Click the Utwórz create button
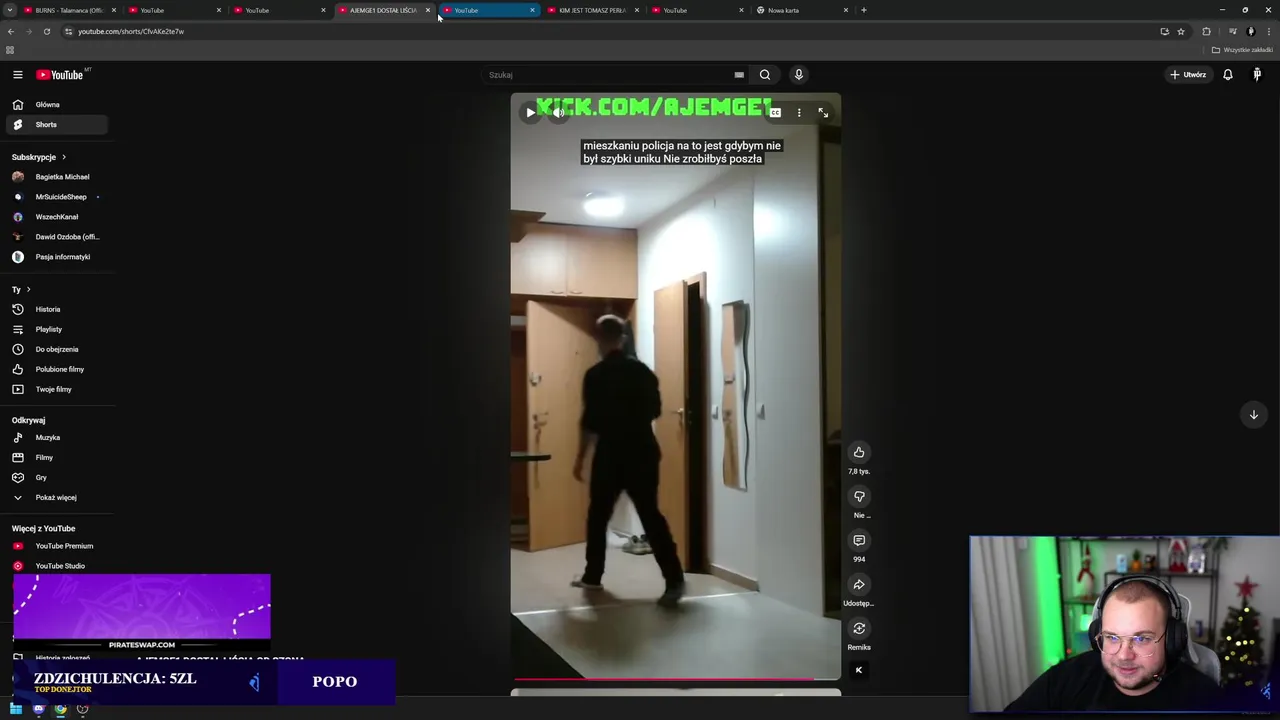Image resolution: width=1280 pixels, height=720 pixels. [x=1189, y=75]
